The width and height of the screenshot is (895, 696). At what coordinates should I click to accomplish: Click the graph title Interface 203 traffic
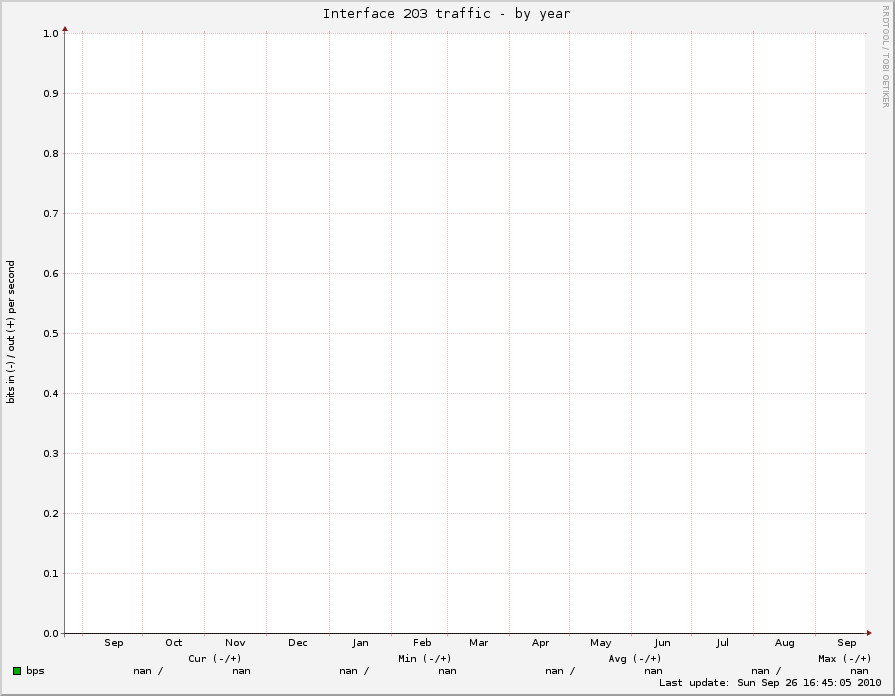[x=446, y=13]
